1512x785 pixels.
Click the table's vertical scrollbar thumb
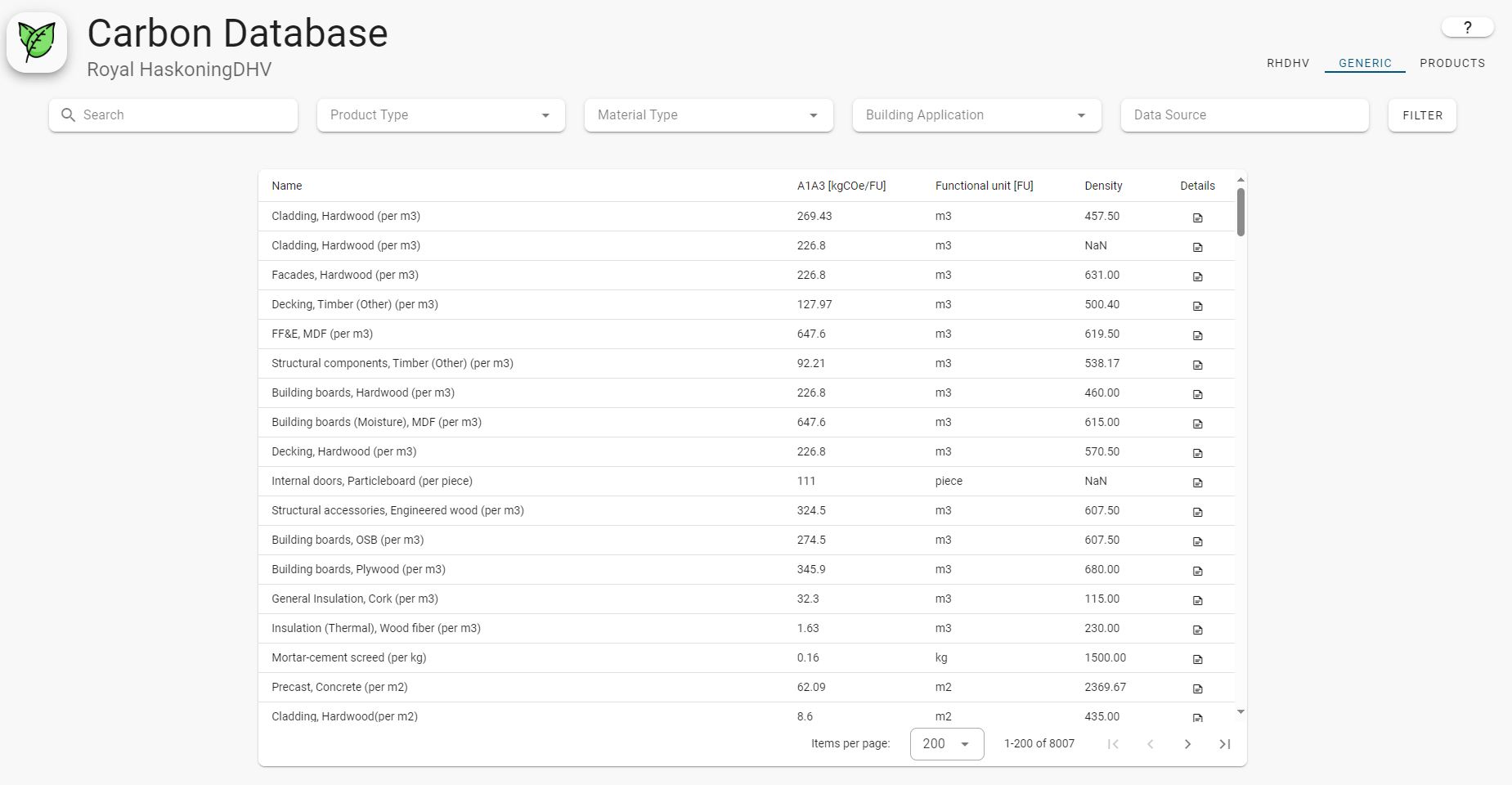pyautogui.click(x=1241, y=212)
